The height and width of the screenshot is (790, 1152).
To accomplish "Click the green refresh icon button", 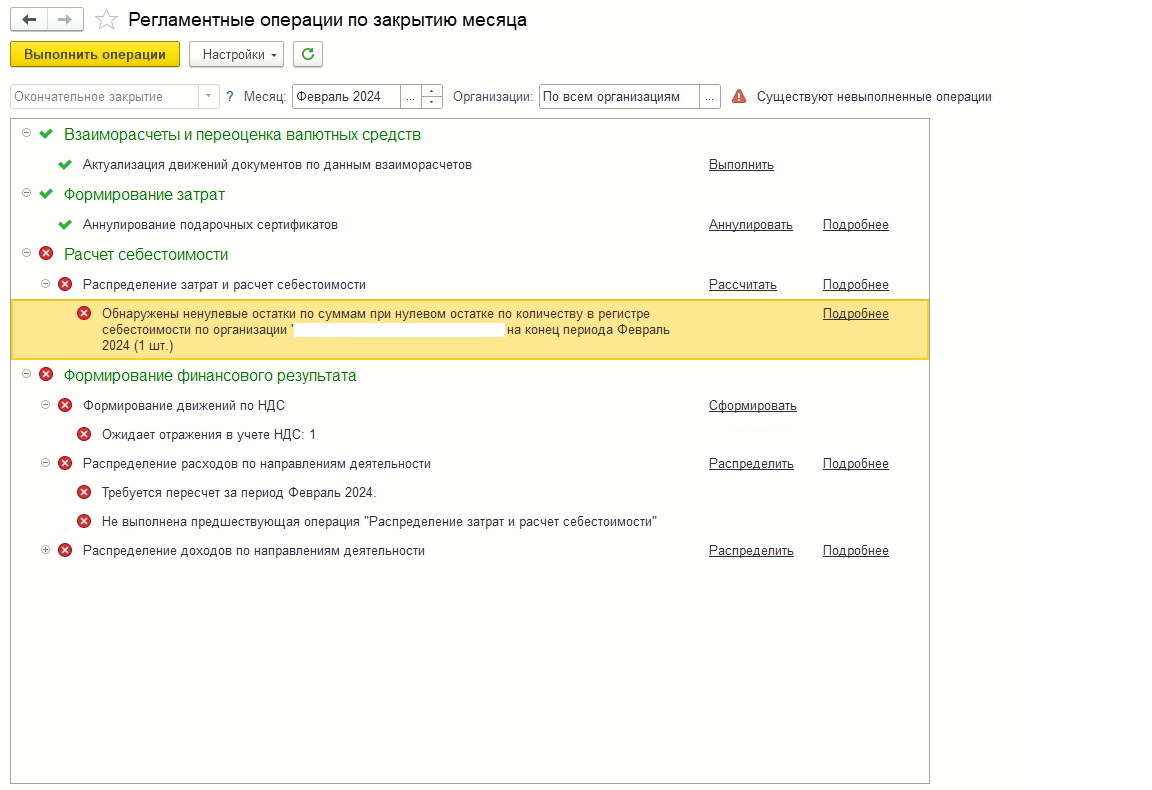I will pos(308,55).
